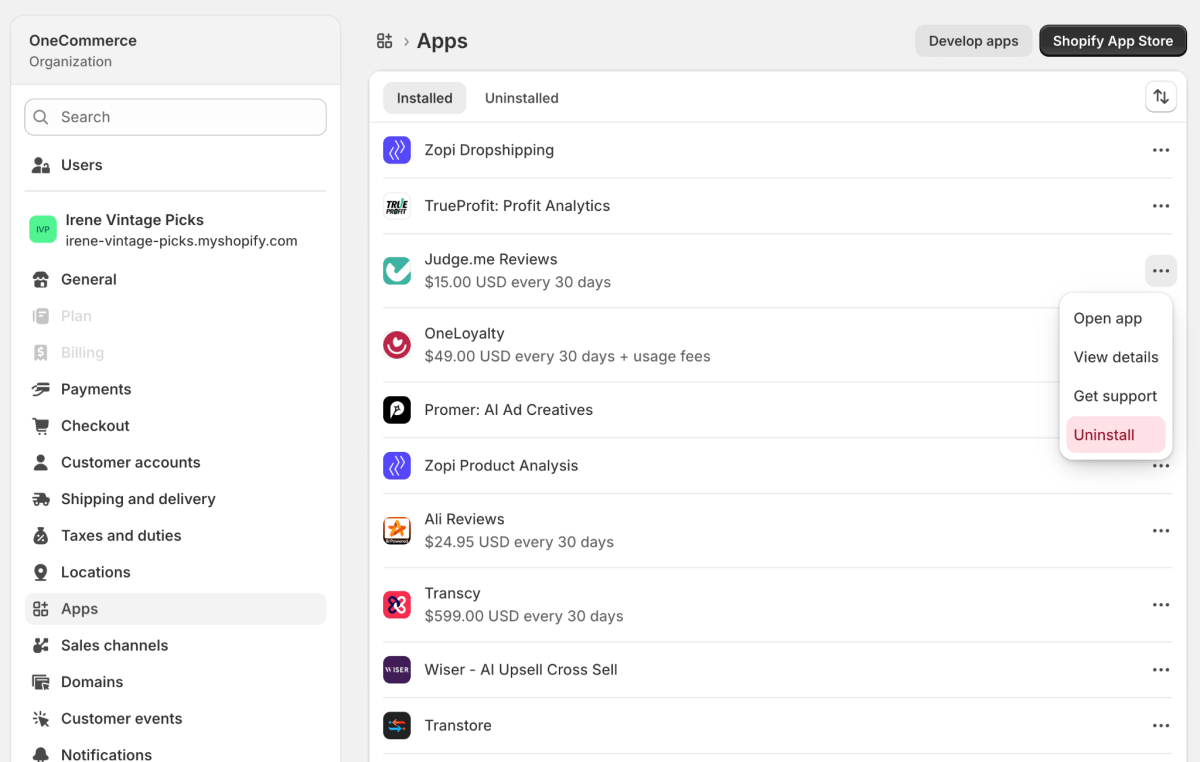Click the apps breadcrumb grid icon
1200x762 pixels.
pos(384,41)
